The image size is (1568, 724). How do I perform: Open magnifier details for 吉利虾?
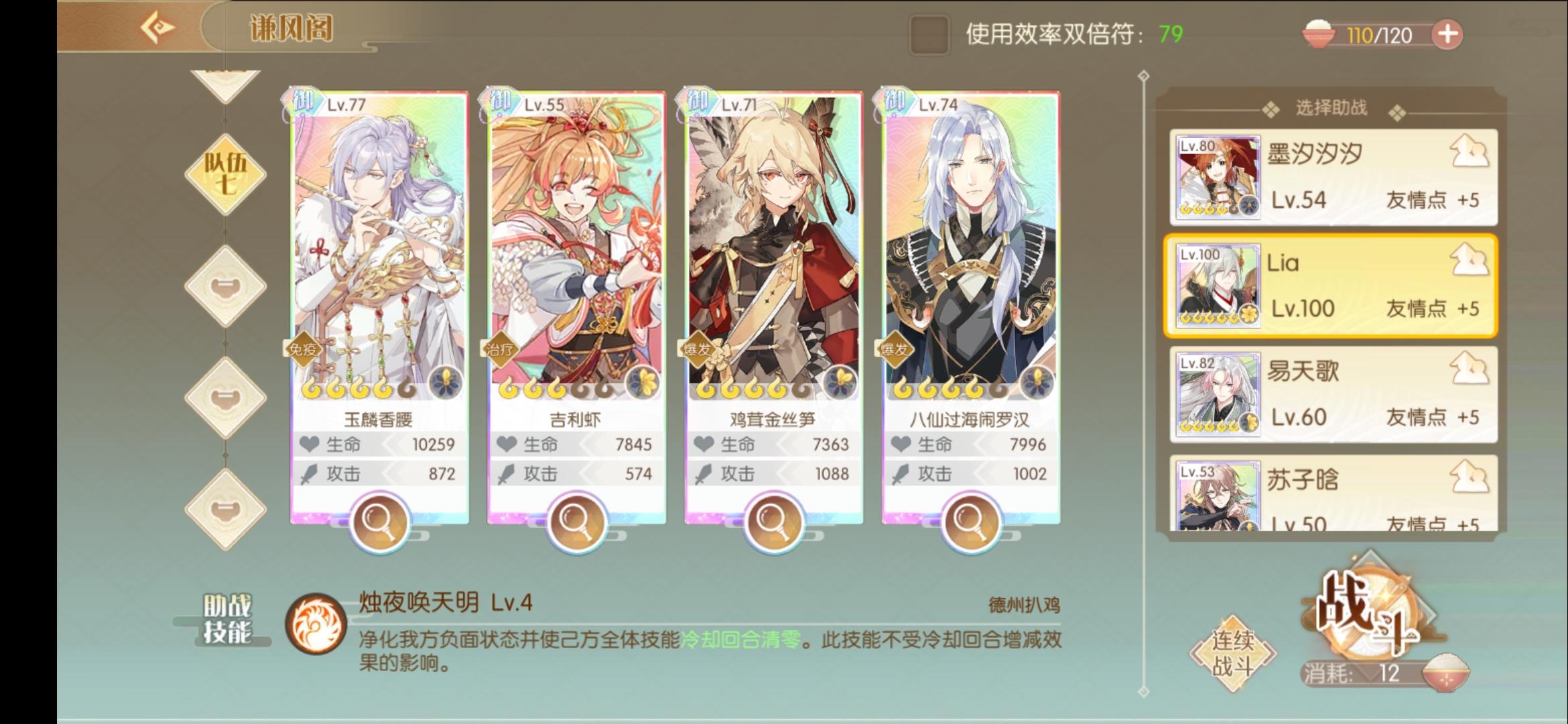coord(576,522)
